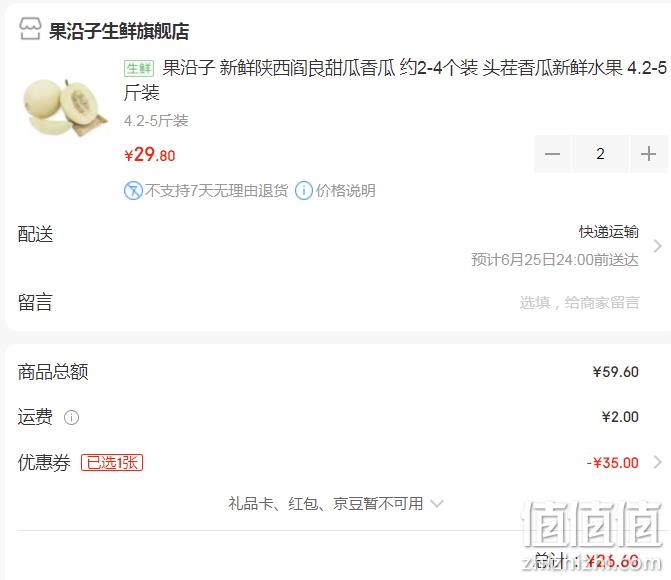Click the 已选1张 coupon tag

(x=112, y=462)
